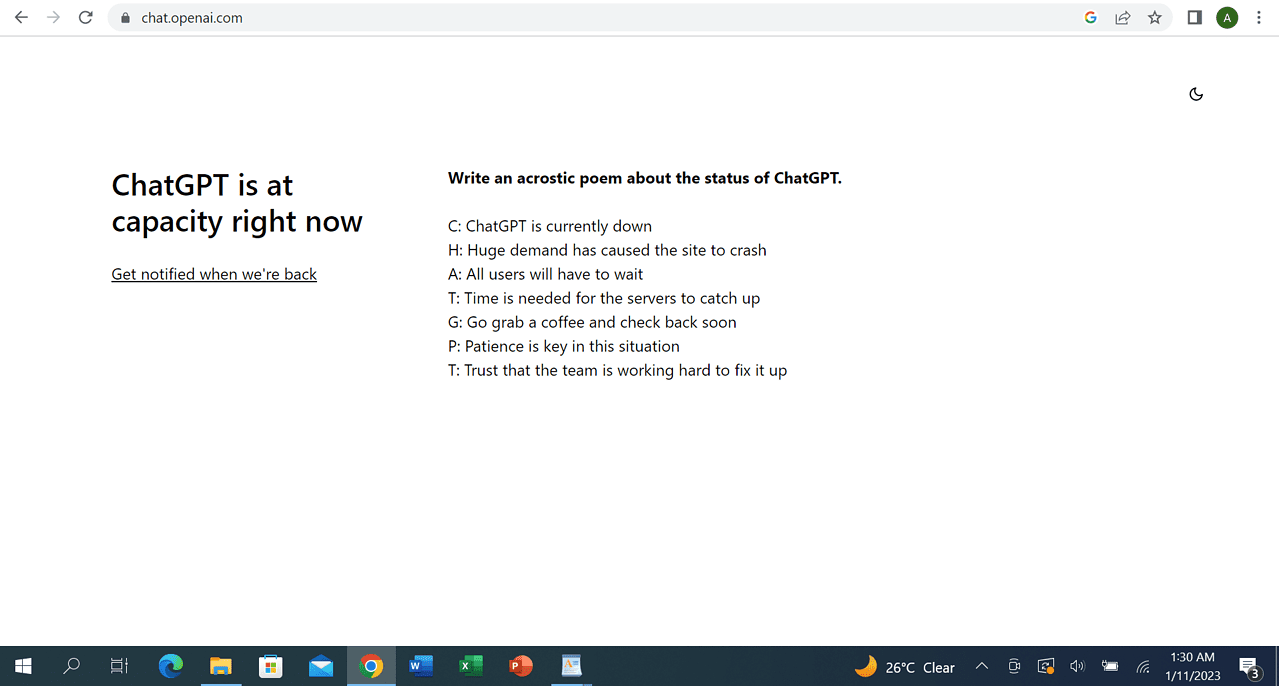This screenshot has height=686, width=1279.
Task: Open Chrome's three-dot menu
Action: pos(1259,18)
